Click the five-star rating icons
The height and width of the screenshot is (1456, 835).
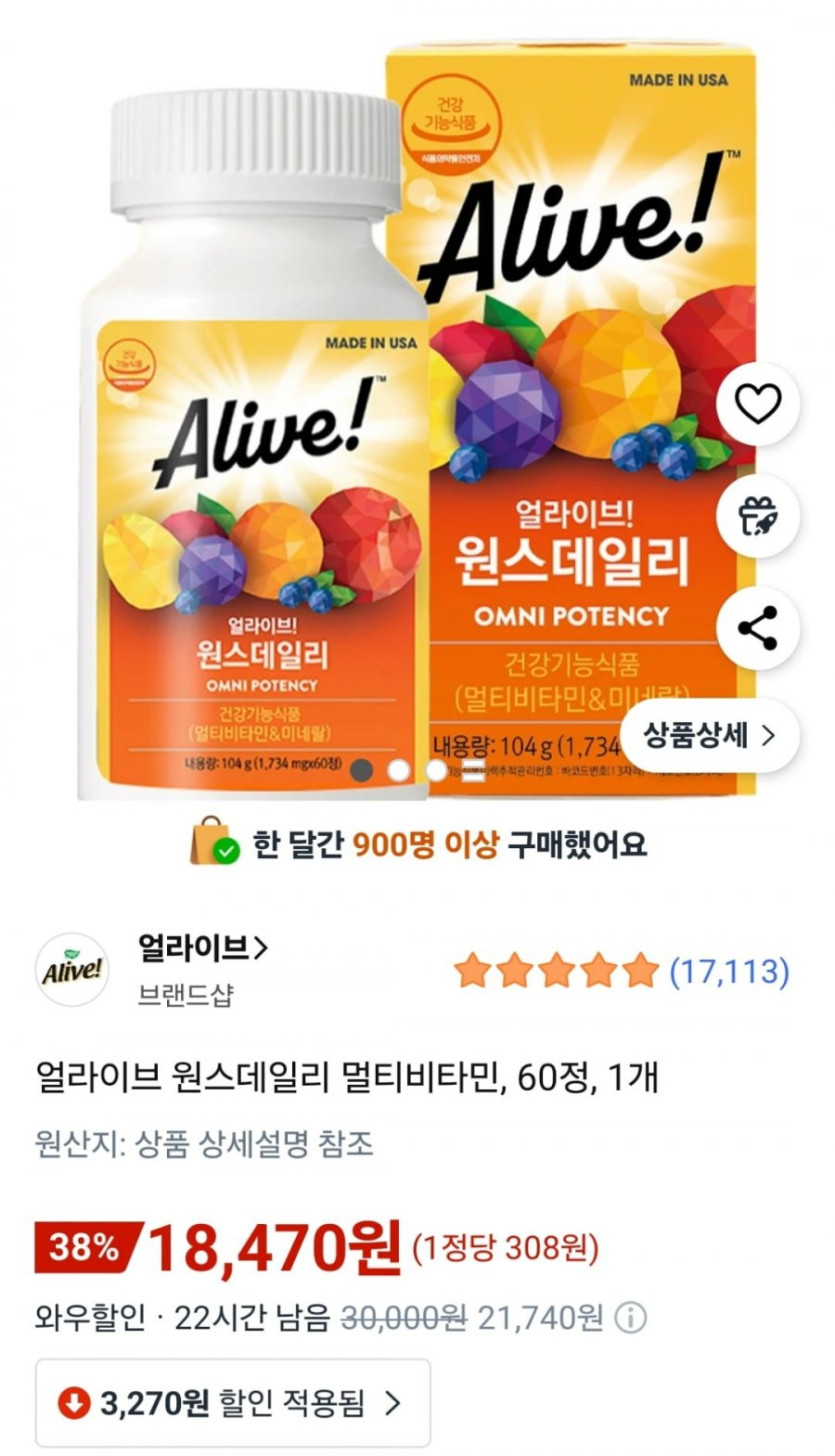pyautogui.click(x=556, y=970)
